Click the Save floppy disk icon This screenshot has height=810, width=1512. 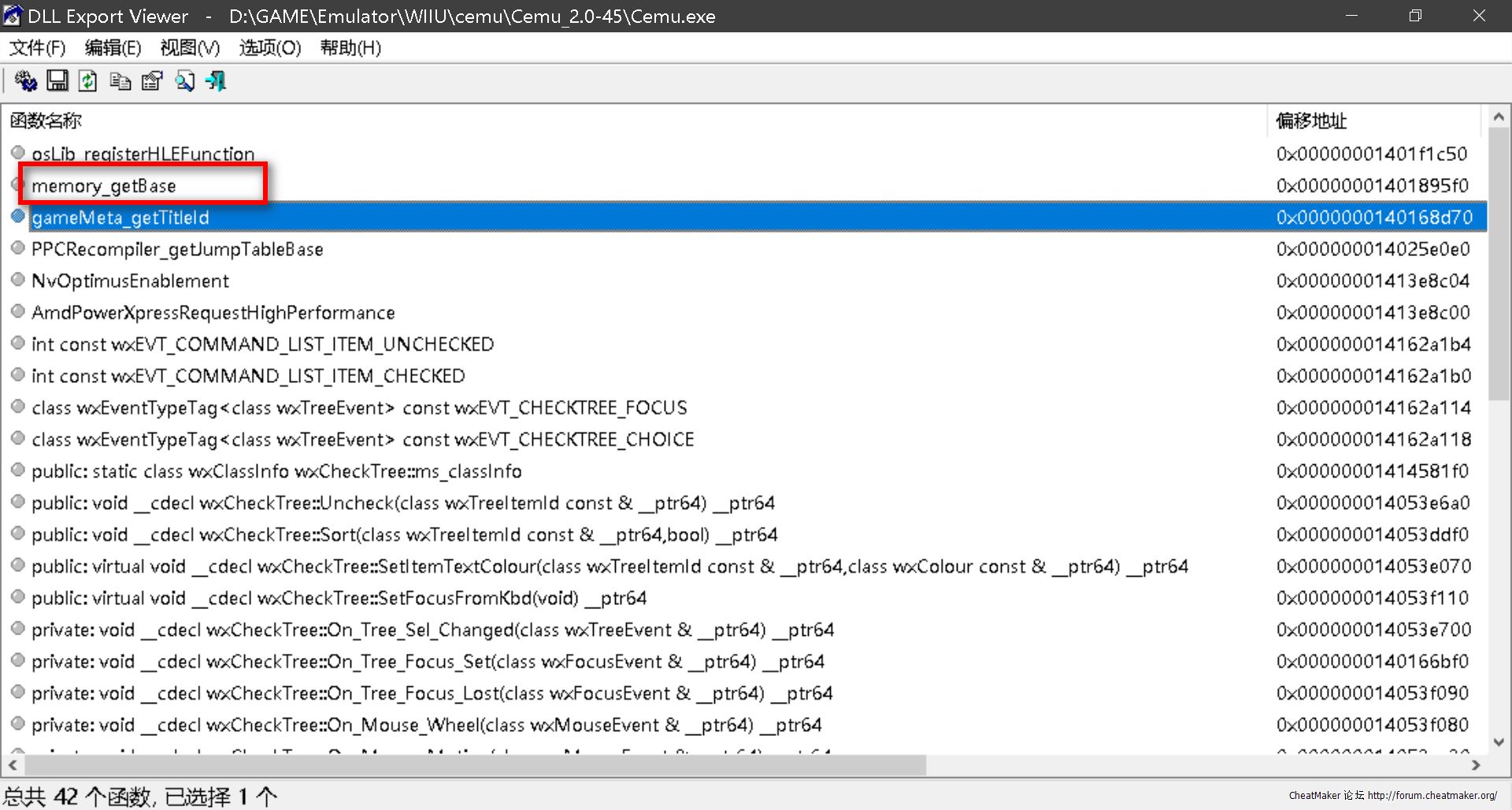[x=57, y=81]
